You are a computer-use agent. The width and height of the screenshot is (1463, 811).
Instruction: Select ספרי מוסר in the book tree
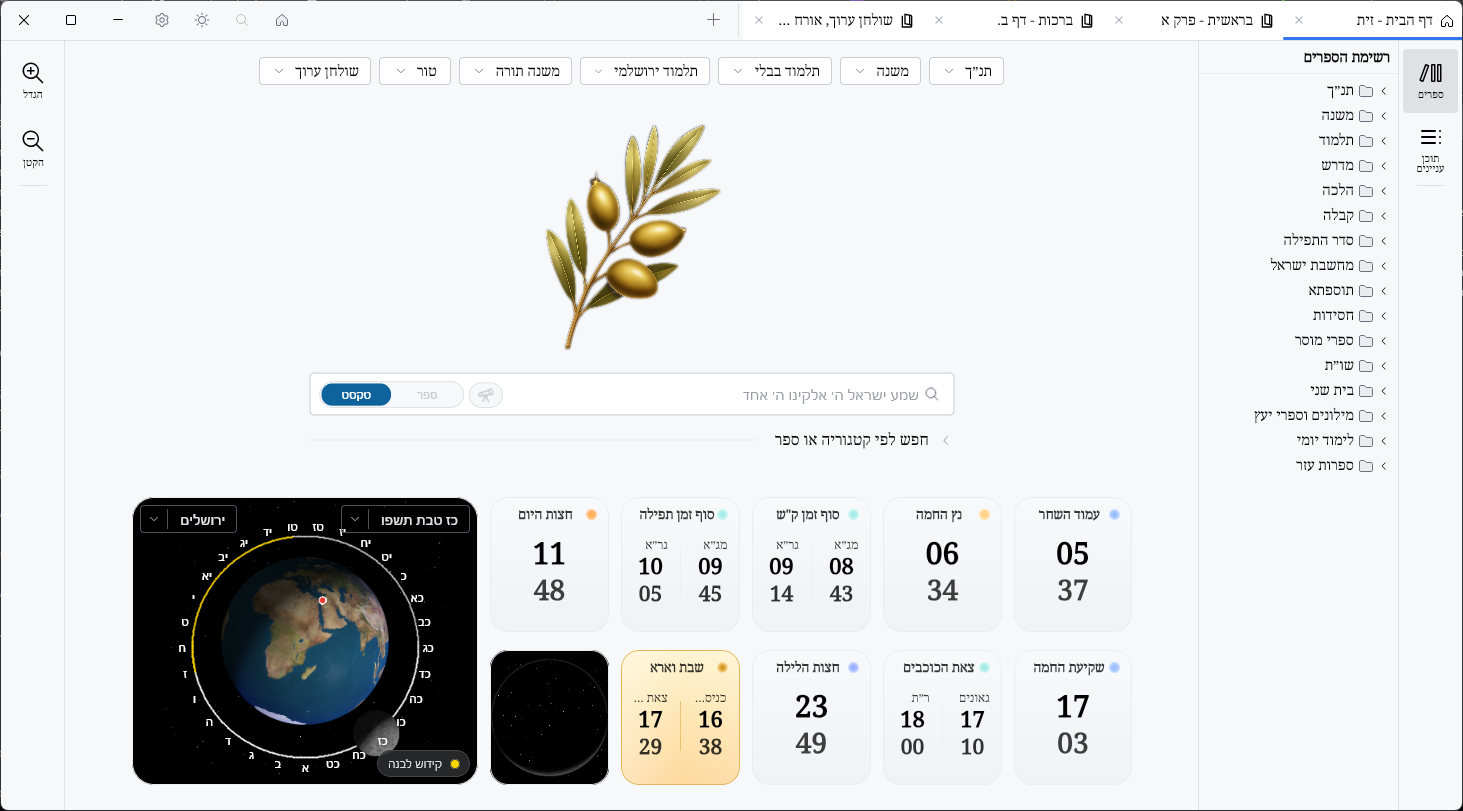pos(1324,340)
